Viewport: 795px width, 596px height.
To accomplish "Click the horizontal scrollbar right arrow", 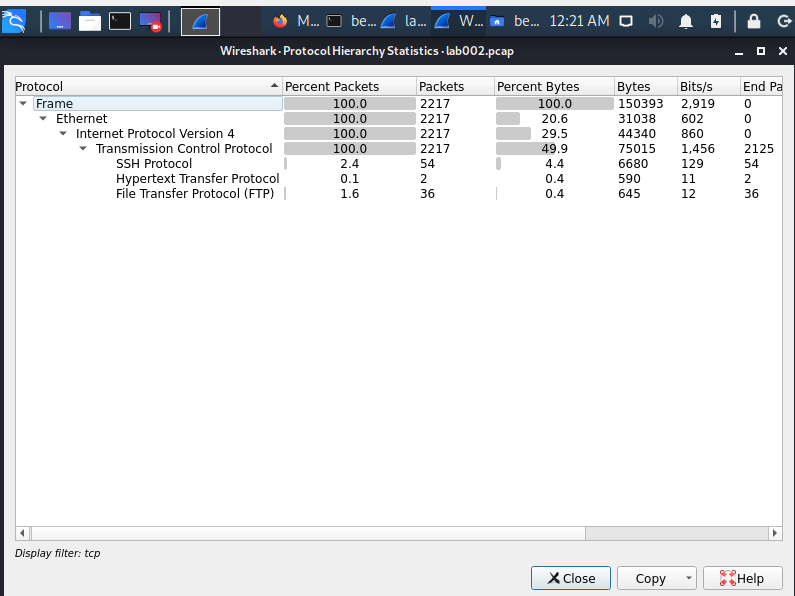I will [775, 533].
